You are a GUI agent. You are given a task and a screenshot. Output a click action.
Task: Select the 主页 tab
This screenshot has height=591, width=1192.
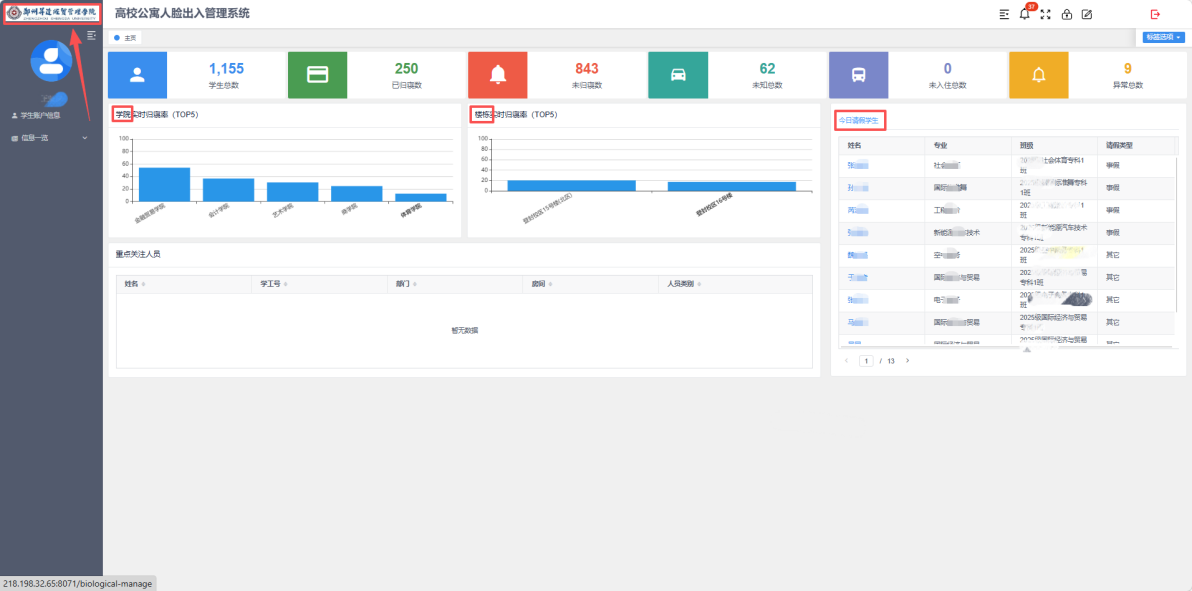[x=126, y=38]
